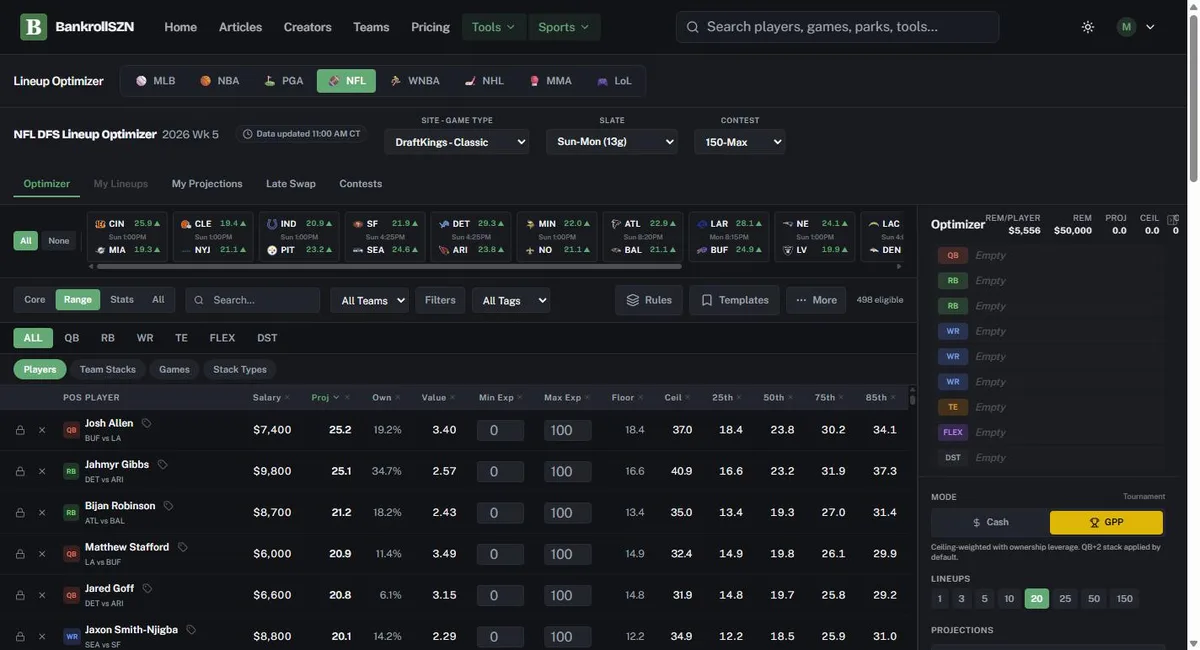Viewport: 1200px width, 650px height.
Task: Exclude Jahmyr Gibbs using the X icon
Action: click(x=42, y=471)
